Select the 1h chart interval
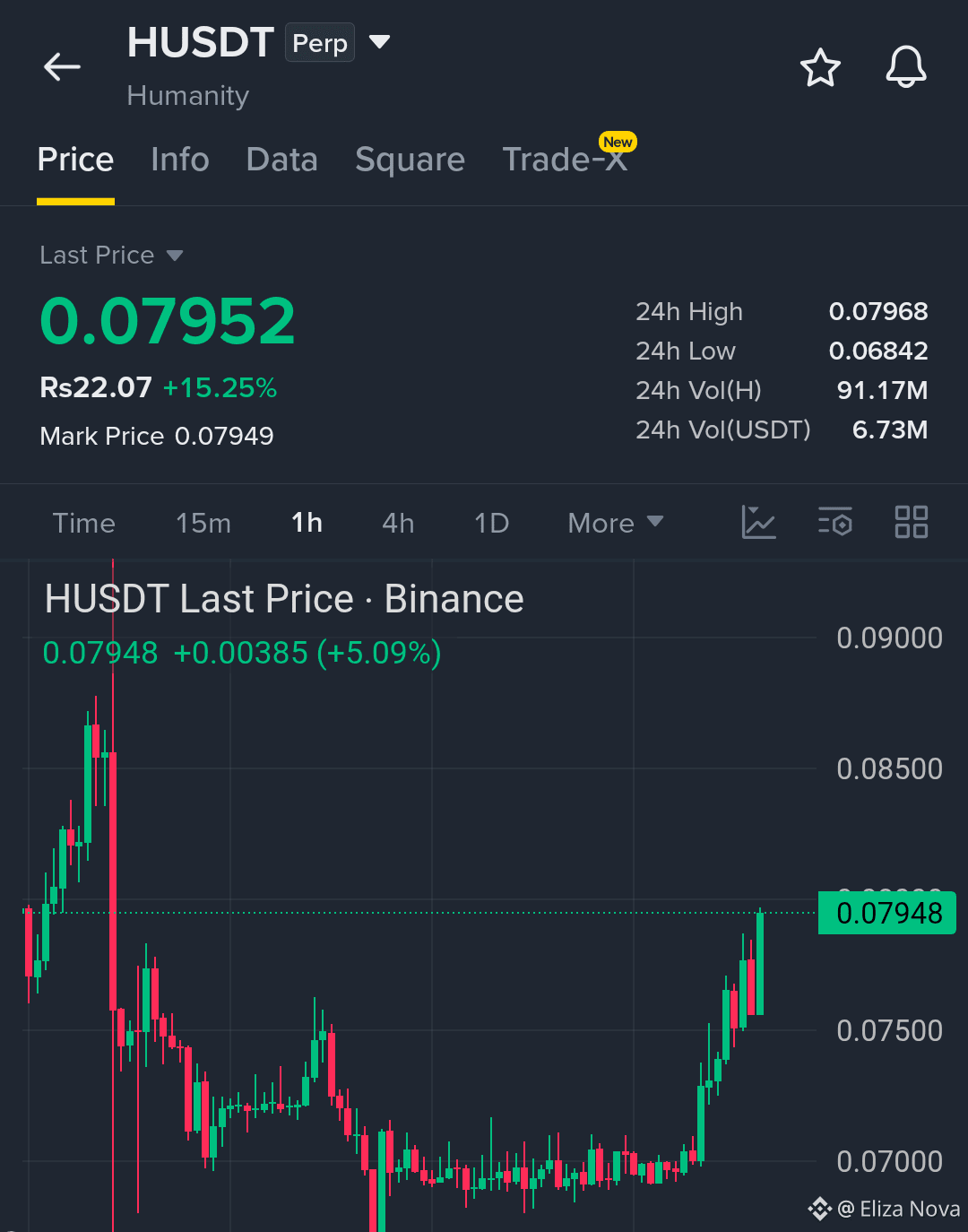Screen dimensions: 968x1232 307,523
